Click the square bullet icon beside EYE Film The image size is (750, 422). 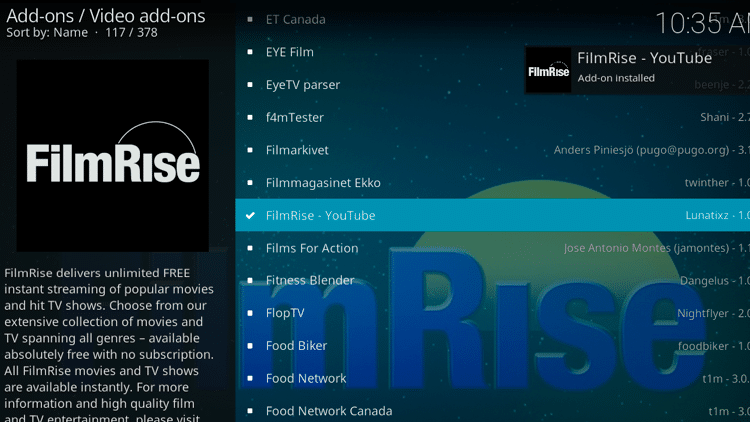point(250,52)
